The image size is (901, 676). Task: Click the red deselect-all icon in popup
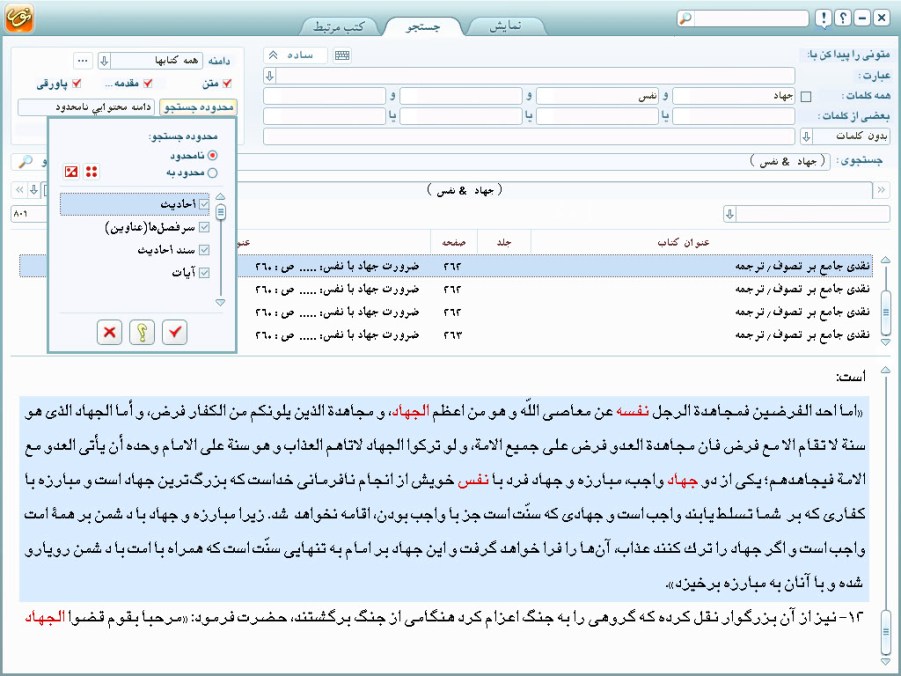71,171
